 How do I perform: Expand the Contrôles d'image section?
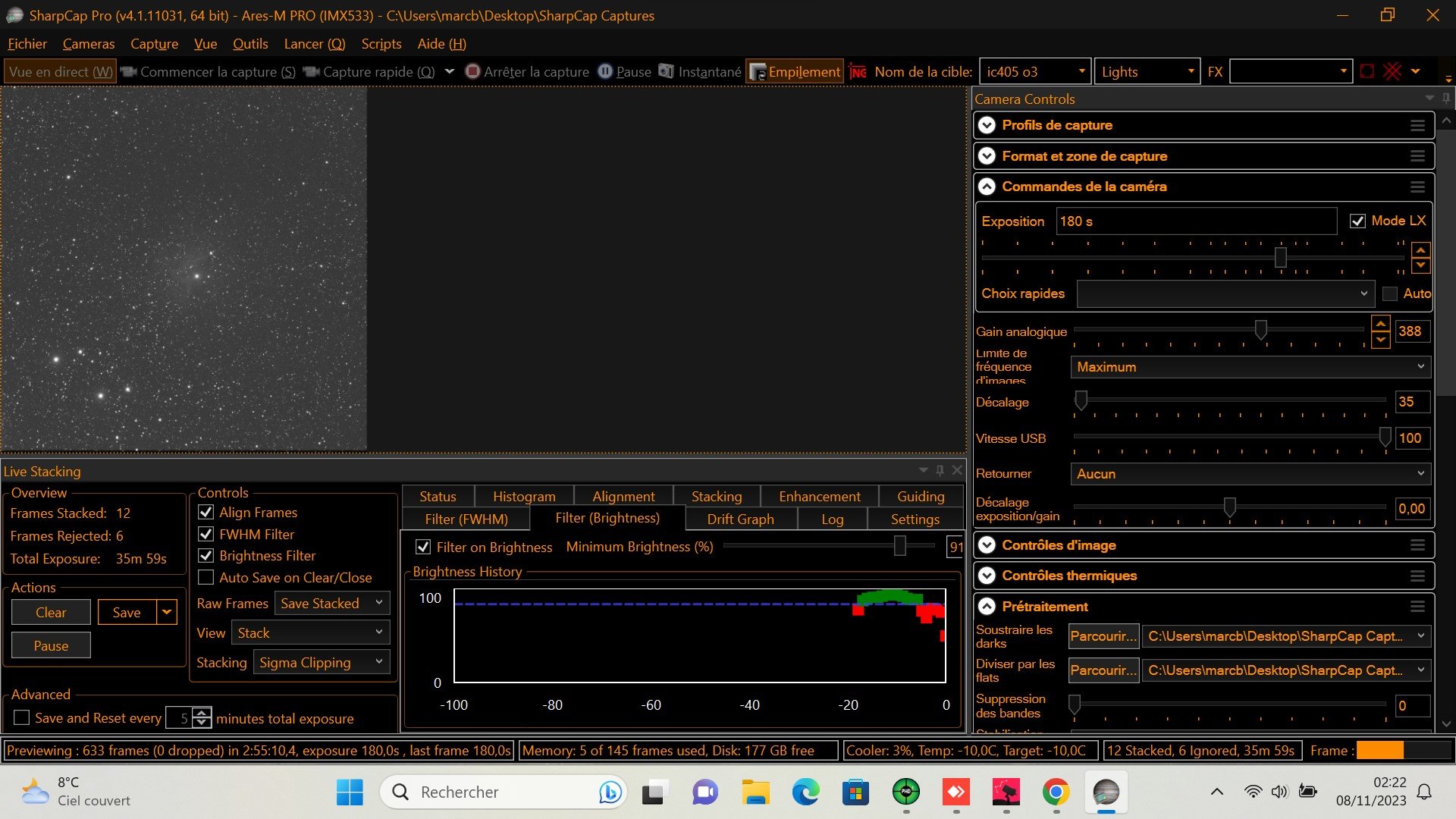tap(987, 545)
